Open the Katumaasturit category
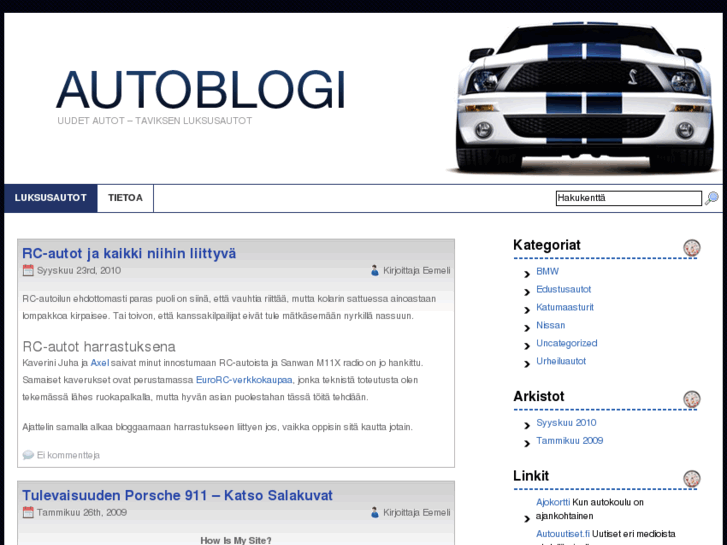The image size is (727, 545). [565, 307]
